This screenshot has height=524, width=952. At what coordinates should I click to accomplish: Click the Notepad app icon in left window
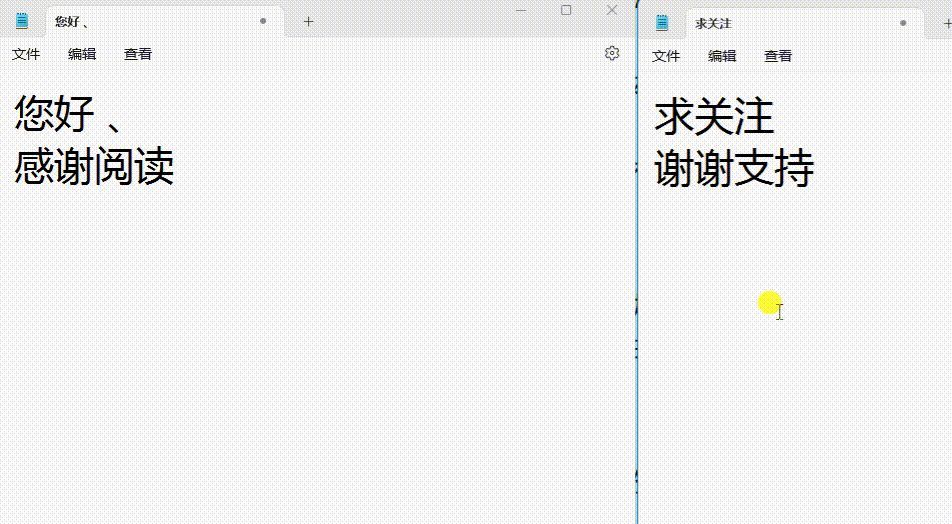coord(22,21)
